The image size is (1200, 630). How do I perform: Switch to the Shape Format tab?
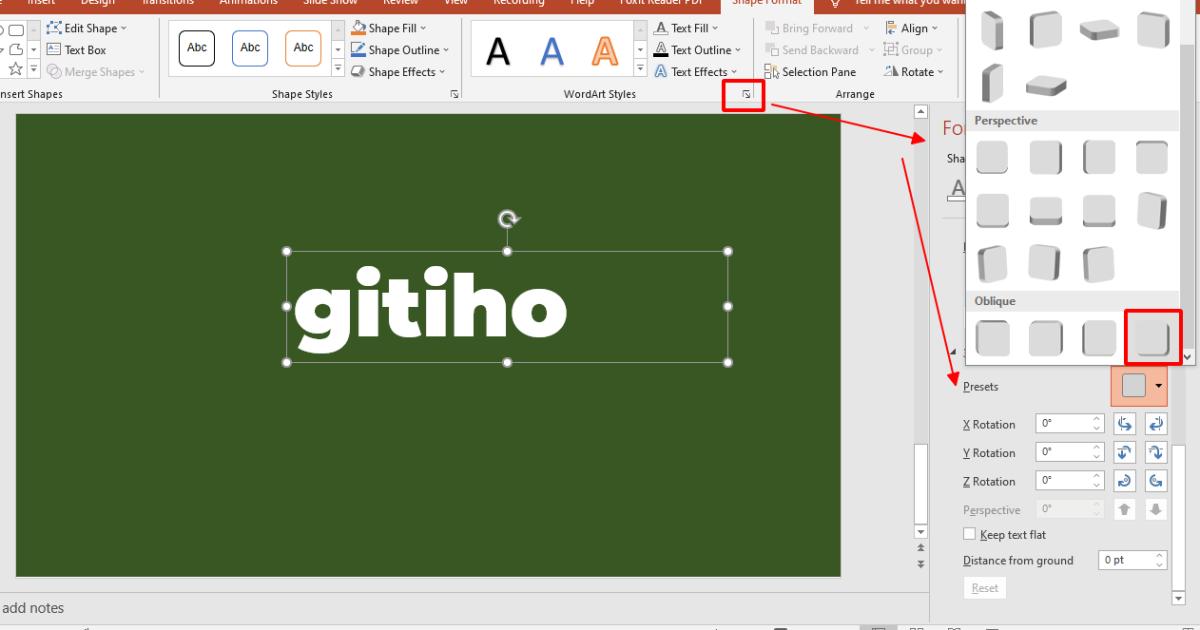click(x=767, y=3)
